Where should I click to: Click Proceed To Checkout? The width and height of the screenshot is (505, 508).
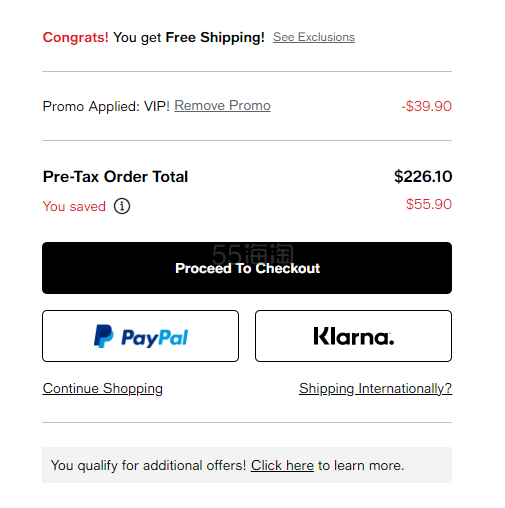point(247,268)
